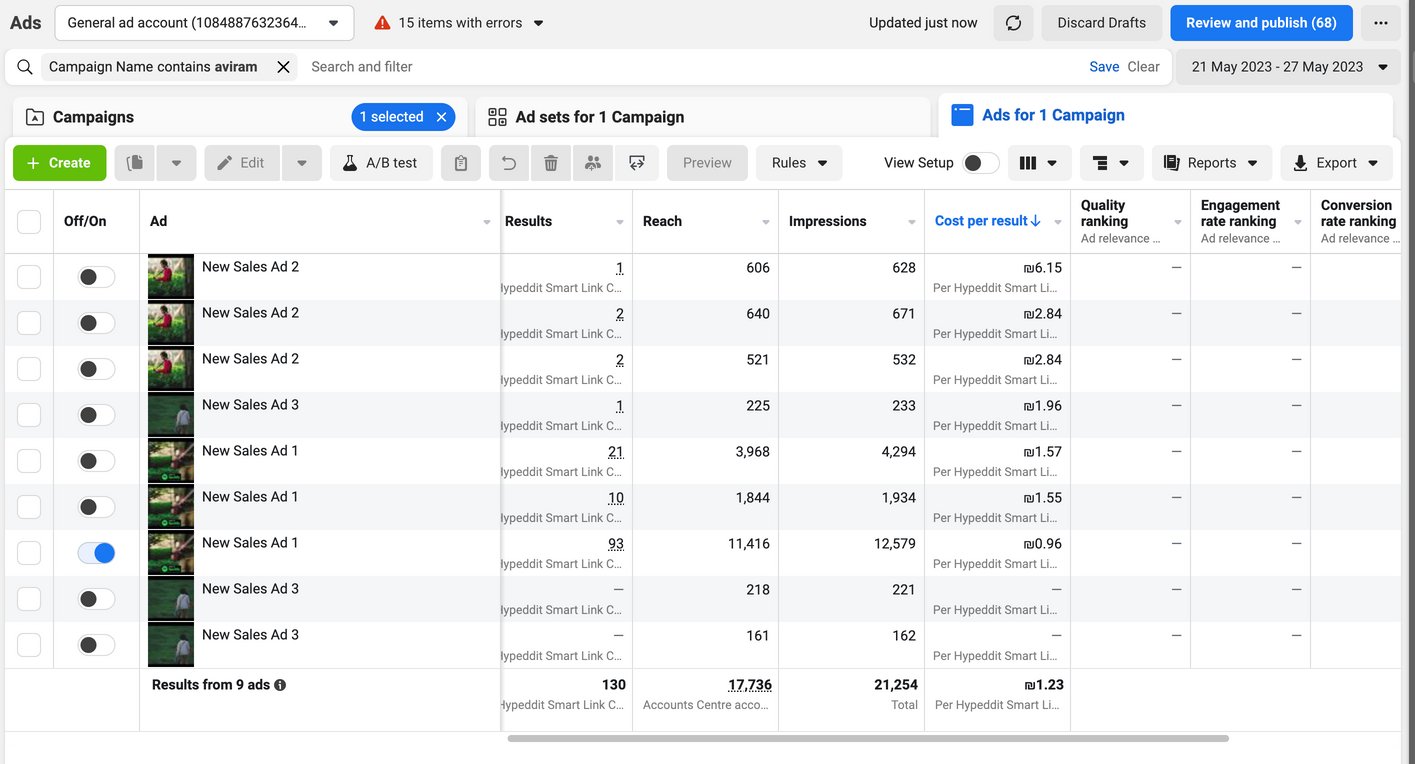Click the red warning triangle icon
Viewport: 1415px width, 764px height.
382,23
